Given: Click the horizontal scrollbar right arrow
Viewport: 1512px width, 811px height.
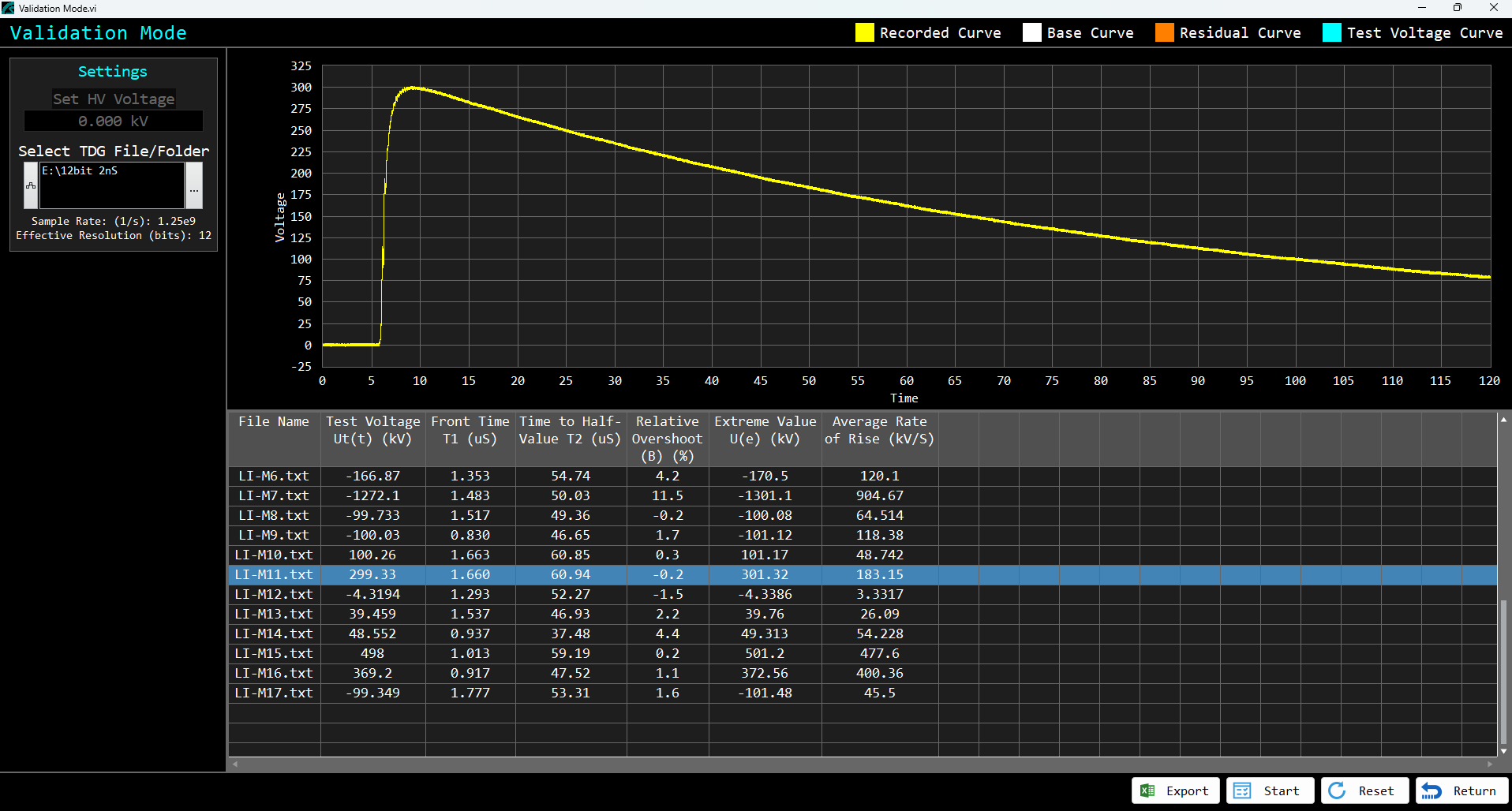Looking at the screenshot, I should [1490, 764].
